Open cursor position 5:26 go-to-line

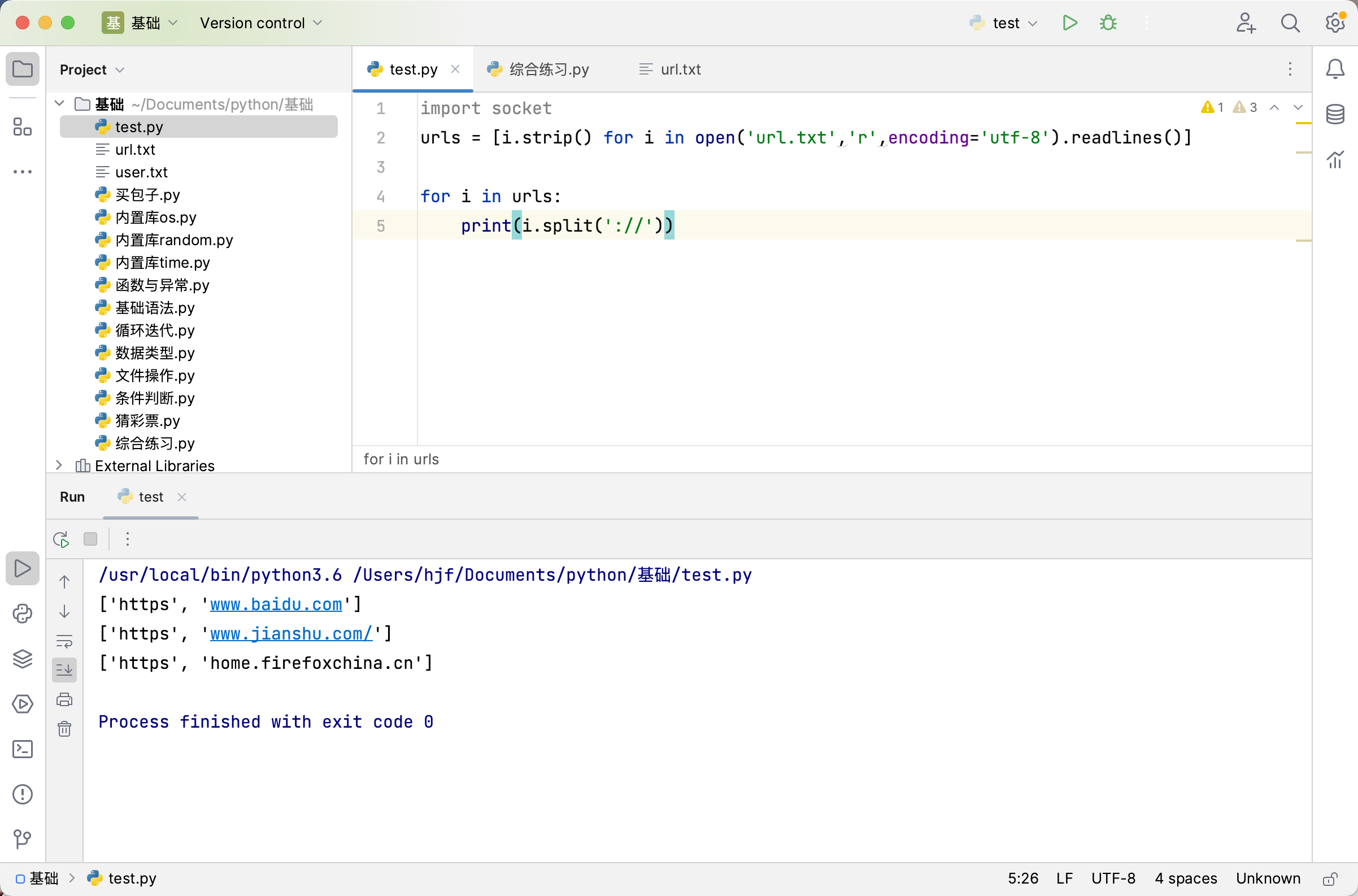point(1022,878)
